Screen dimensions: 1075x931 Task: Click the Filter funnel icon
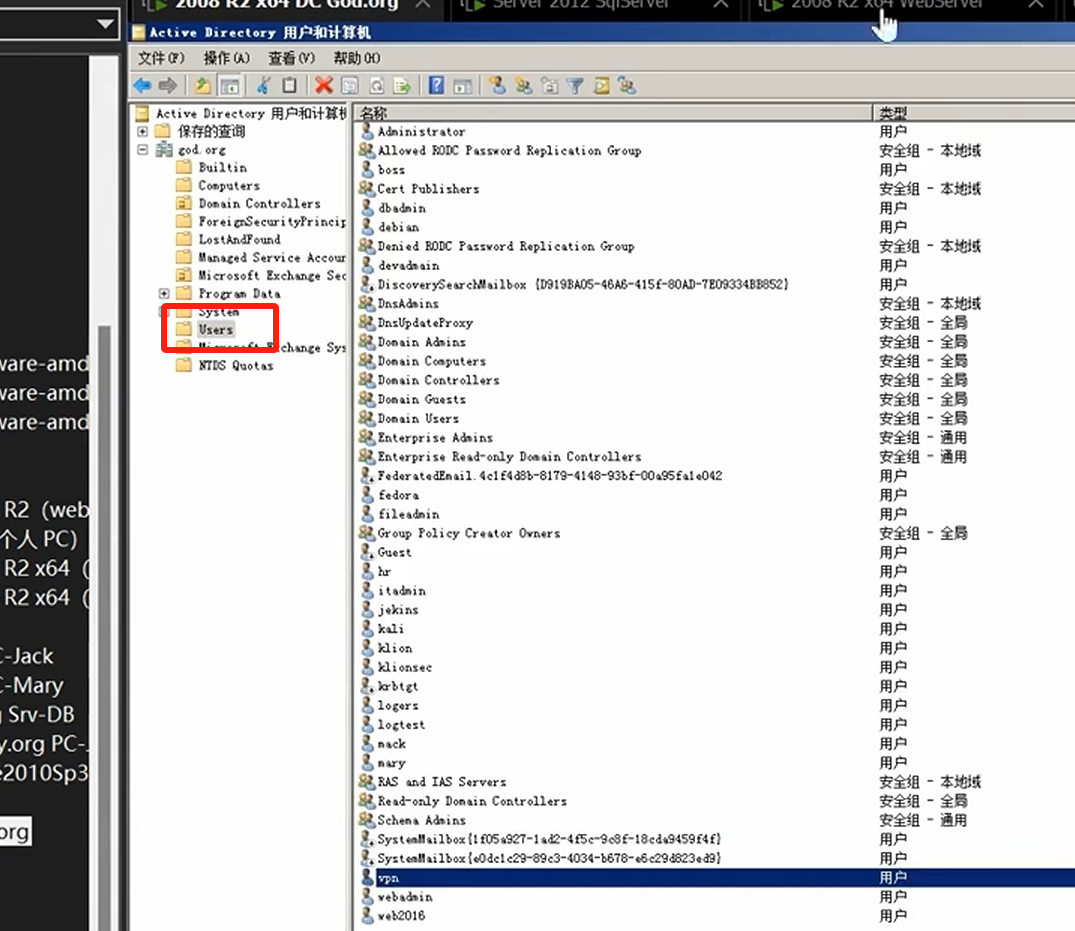(575, 86)
